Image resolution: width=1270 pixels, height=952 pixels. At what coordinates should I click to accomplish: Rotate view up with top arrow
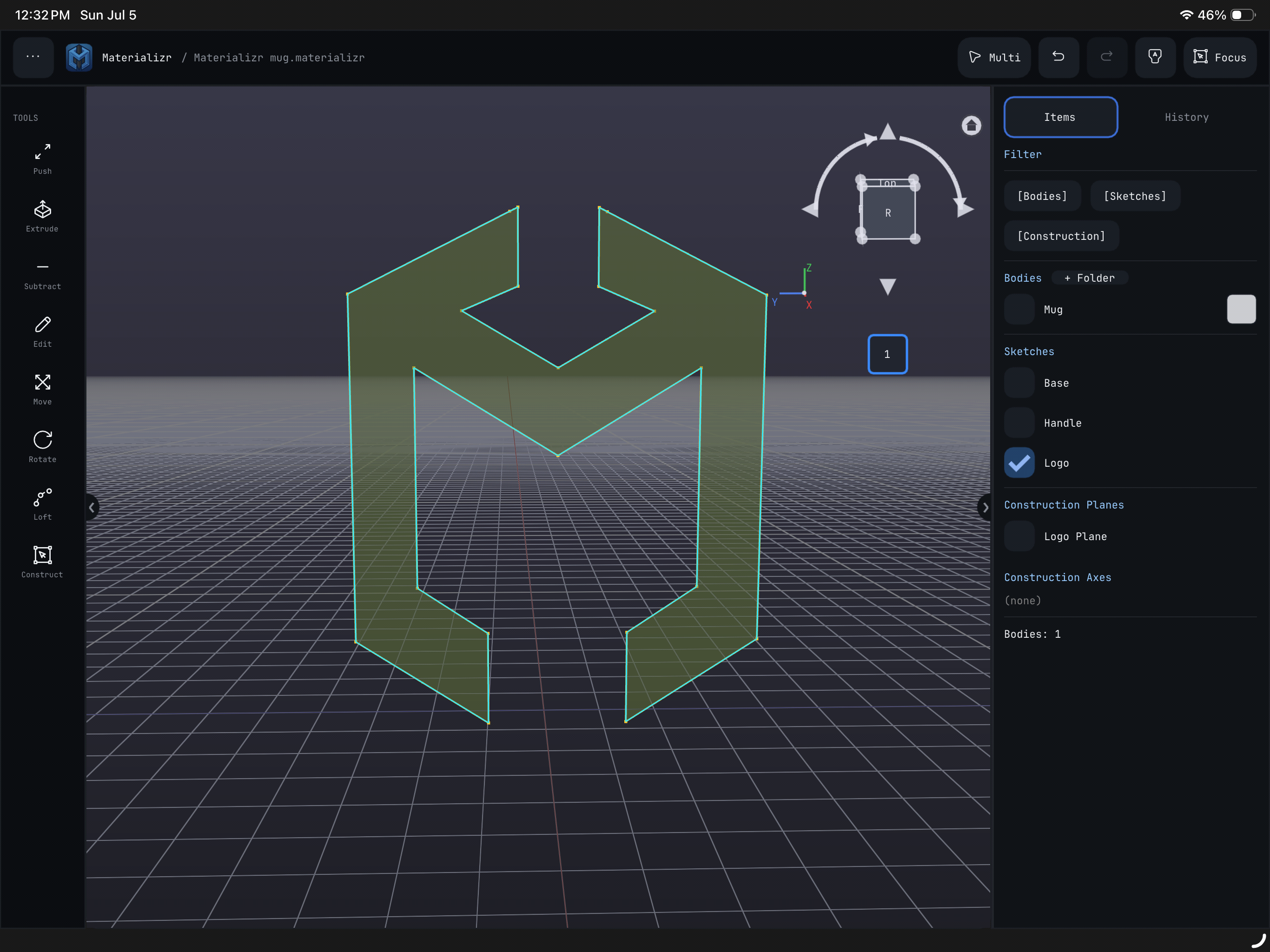coord(887,132)
